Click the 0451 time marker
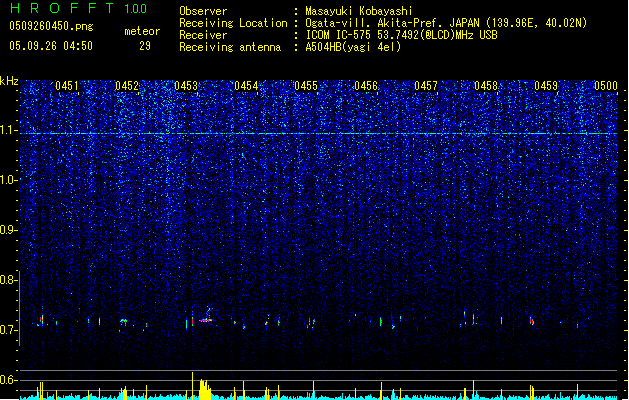The image size is (629, 400). coord(67,86)
